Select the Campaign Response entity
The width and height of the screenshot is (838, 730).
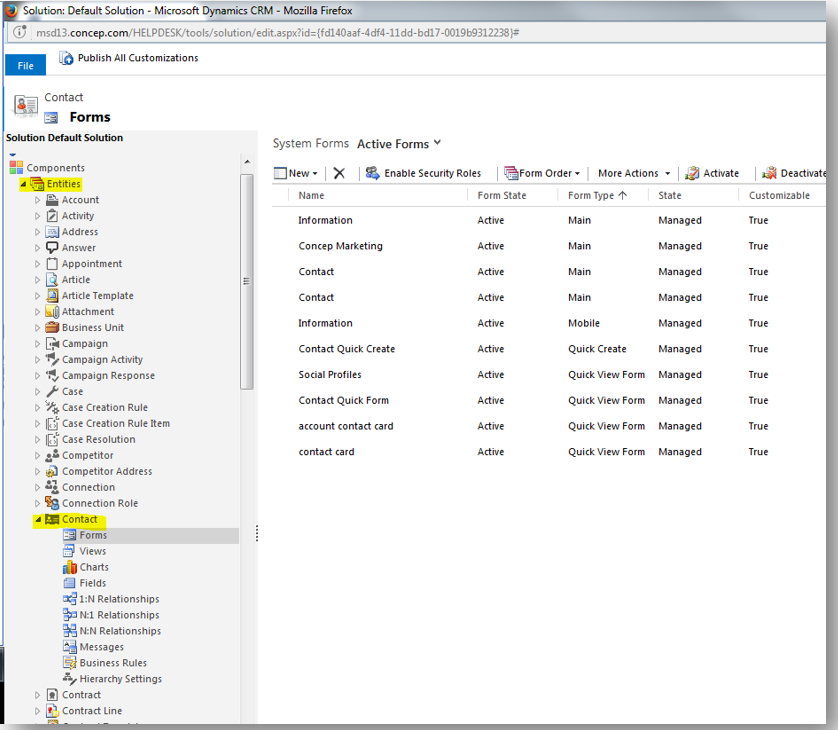(x=108, y=376)
